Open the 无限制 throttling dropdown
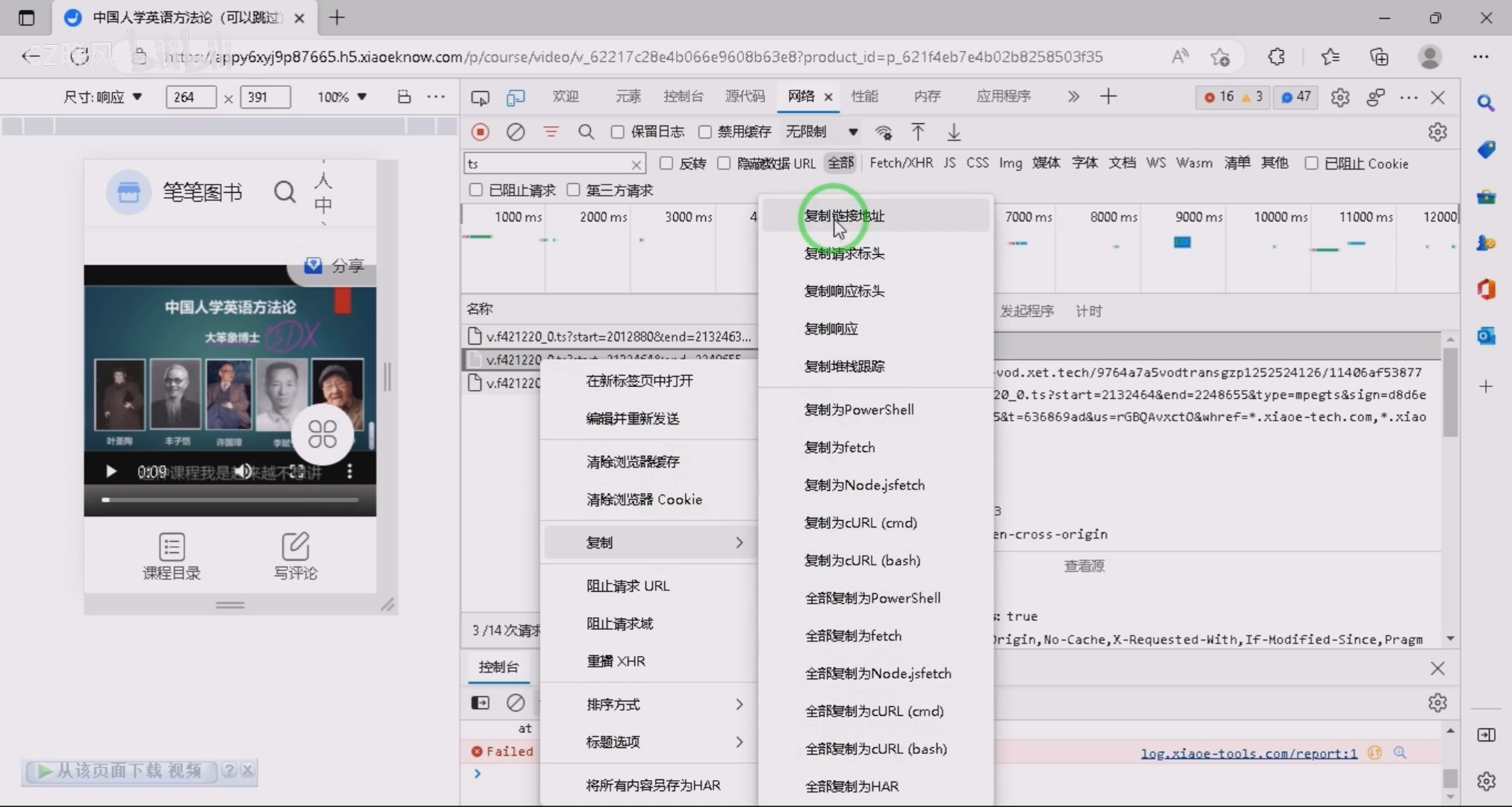Image resolution: width=1512 pixels, height=807 pixels. (x=819, y=132)
